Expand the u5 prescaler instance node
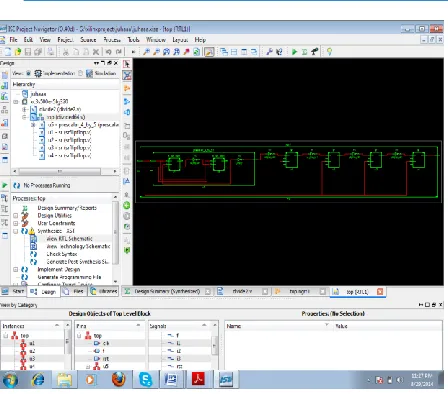The image size is (448, 394). point(33,125)
